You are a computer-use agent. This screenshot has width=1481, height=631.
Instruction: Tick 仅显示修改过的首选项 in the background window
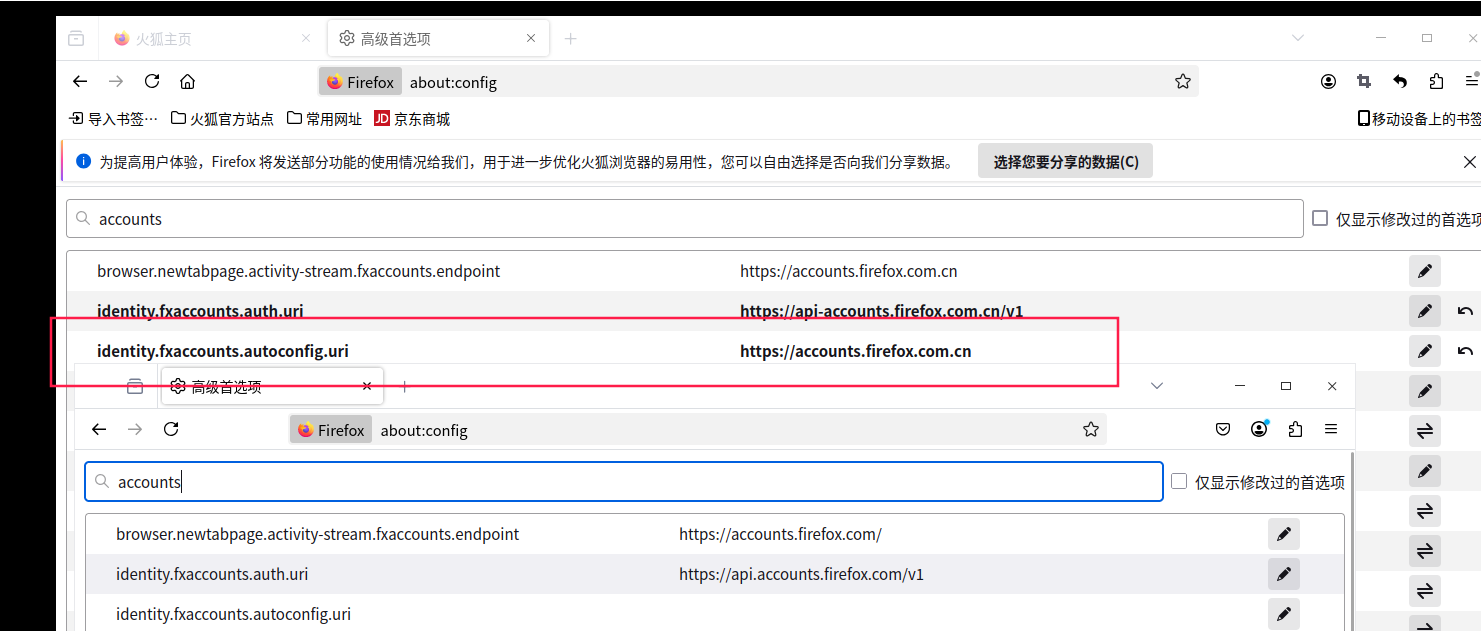click(1320, 218)
